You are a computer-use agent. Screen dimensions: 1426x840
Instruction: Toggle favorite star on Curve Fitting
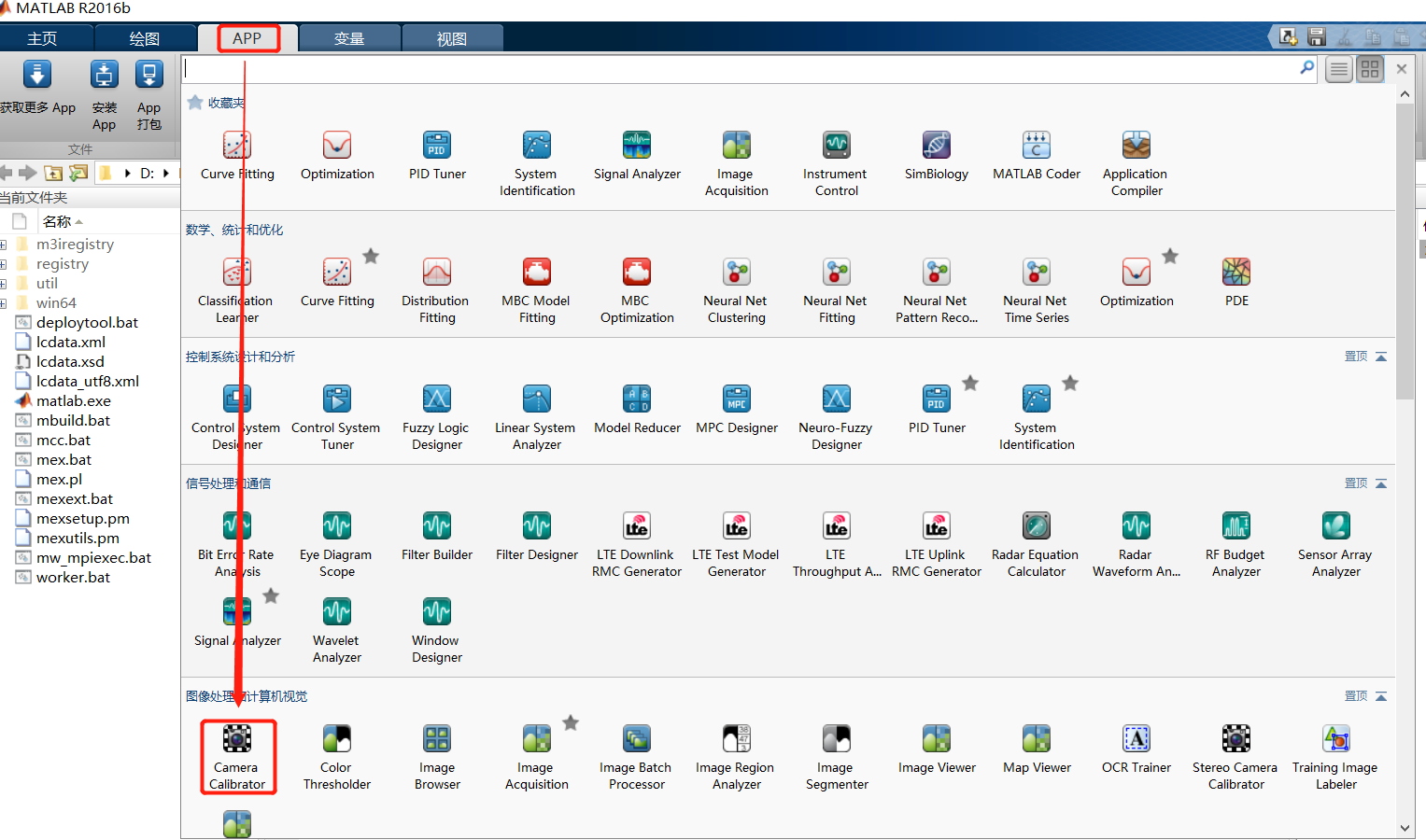371,257
